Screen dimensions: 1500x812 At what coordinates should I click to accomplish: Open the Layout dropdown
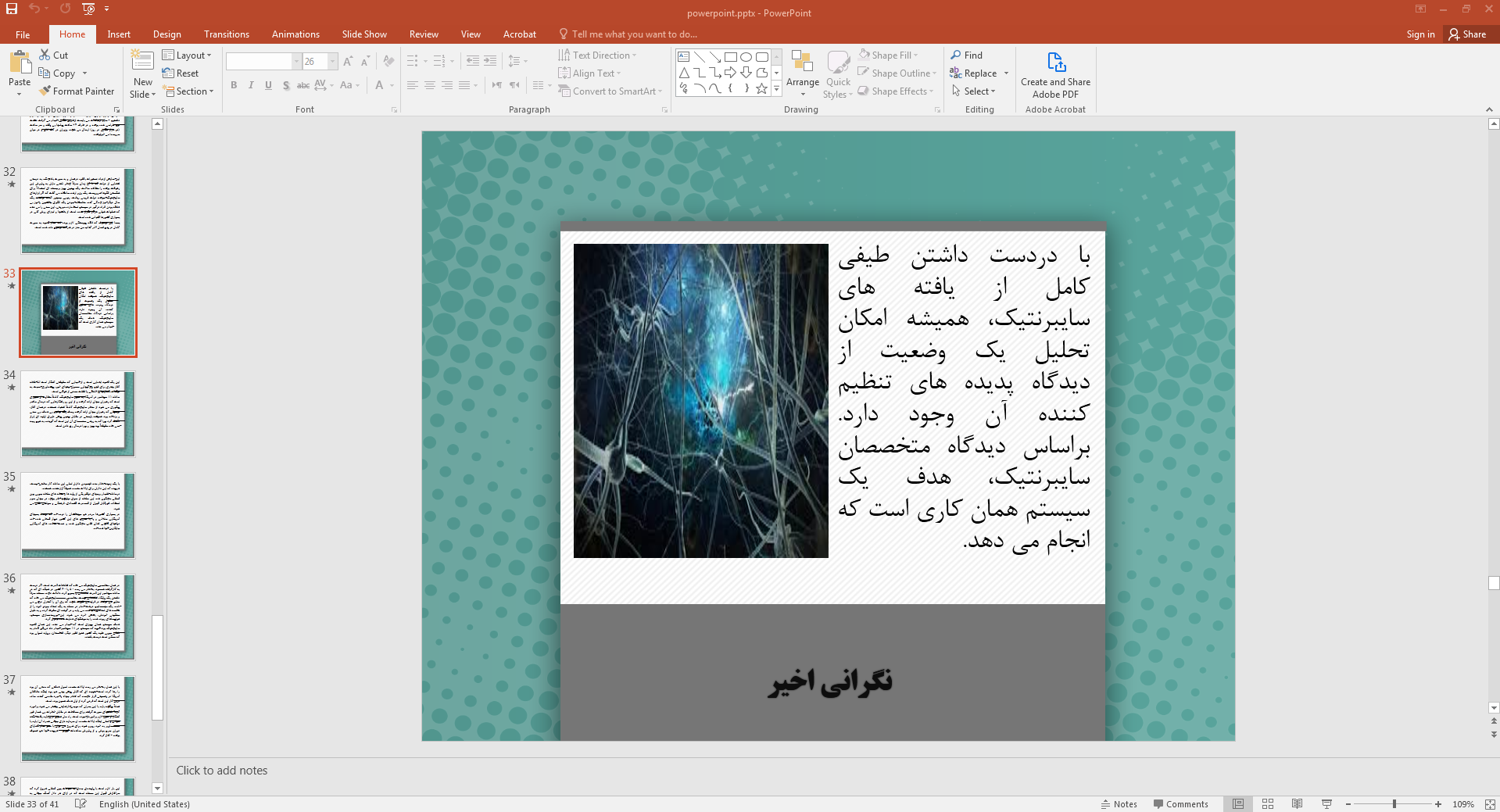coord(187,55)
